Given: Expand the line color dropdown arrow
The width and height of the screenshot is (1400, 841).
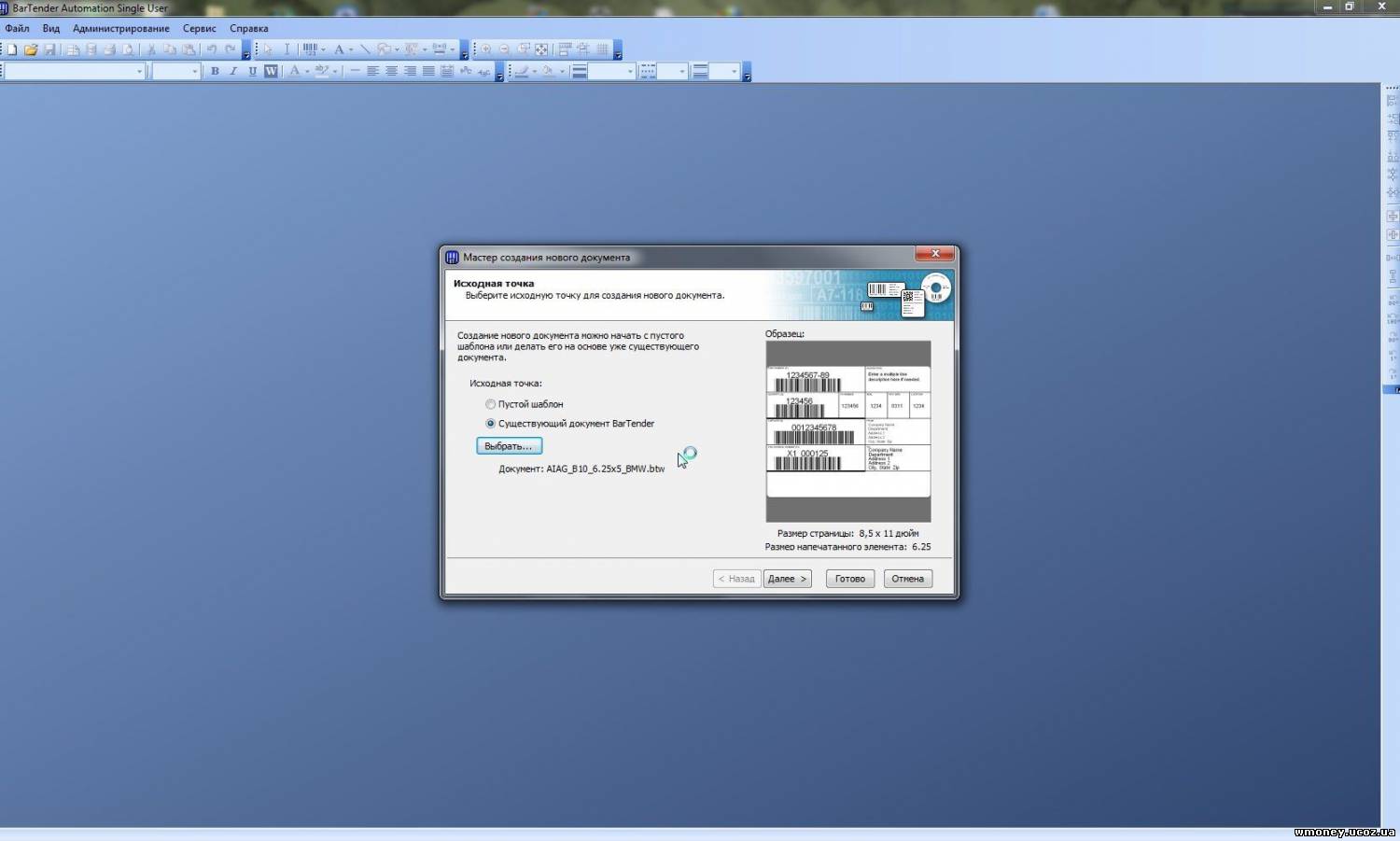Looking at the screenshot, I should (534, 71).
